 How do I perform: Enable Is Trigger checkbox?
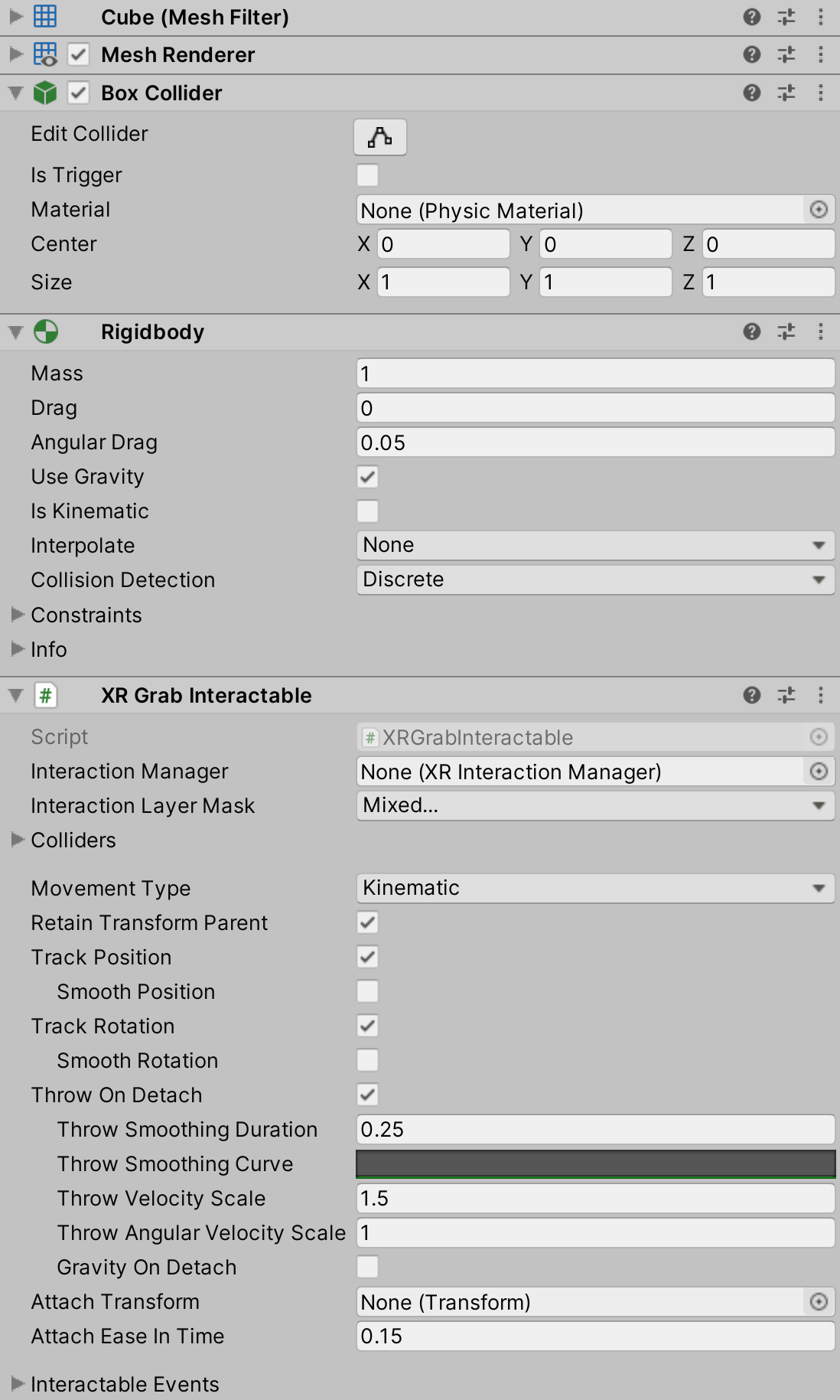tap(368, 175)
